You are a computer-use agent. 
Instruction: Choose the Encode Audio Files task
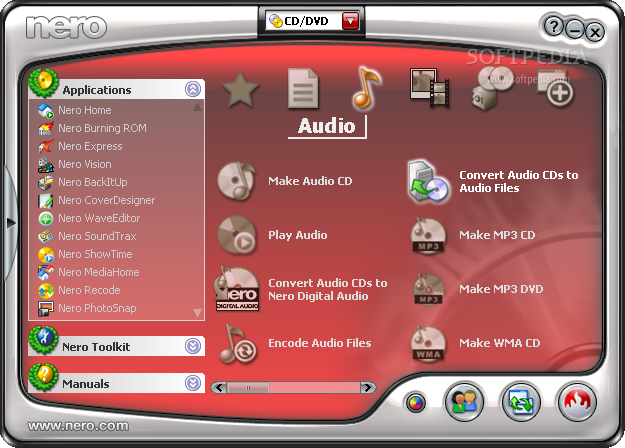pos(320,343)
